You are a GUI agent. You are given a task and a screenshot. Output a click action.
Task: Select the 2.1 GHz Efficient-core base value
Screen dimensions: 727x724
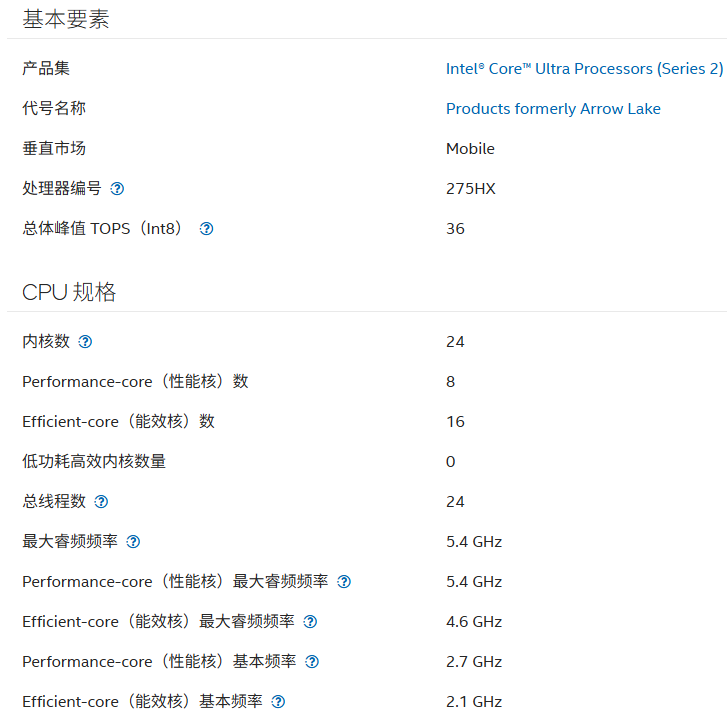(474, 701)
